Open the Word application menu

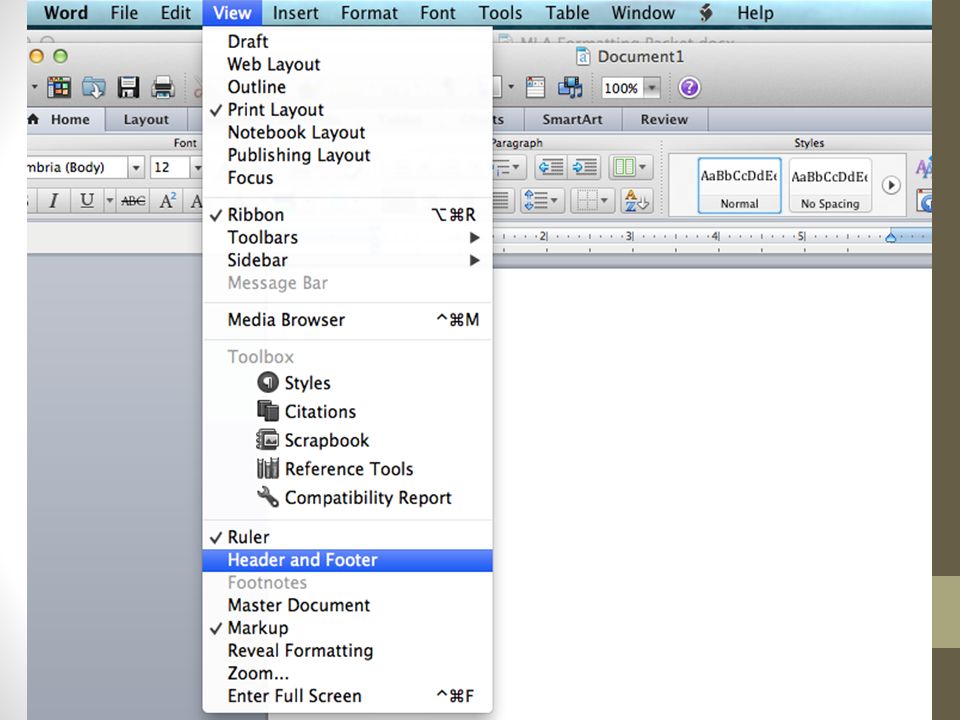click(x=66, y=12)
